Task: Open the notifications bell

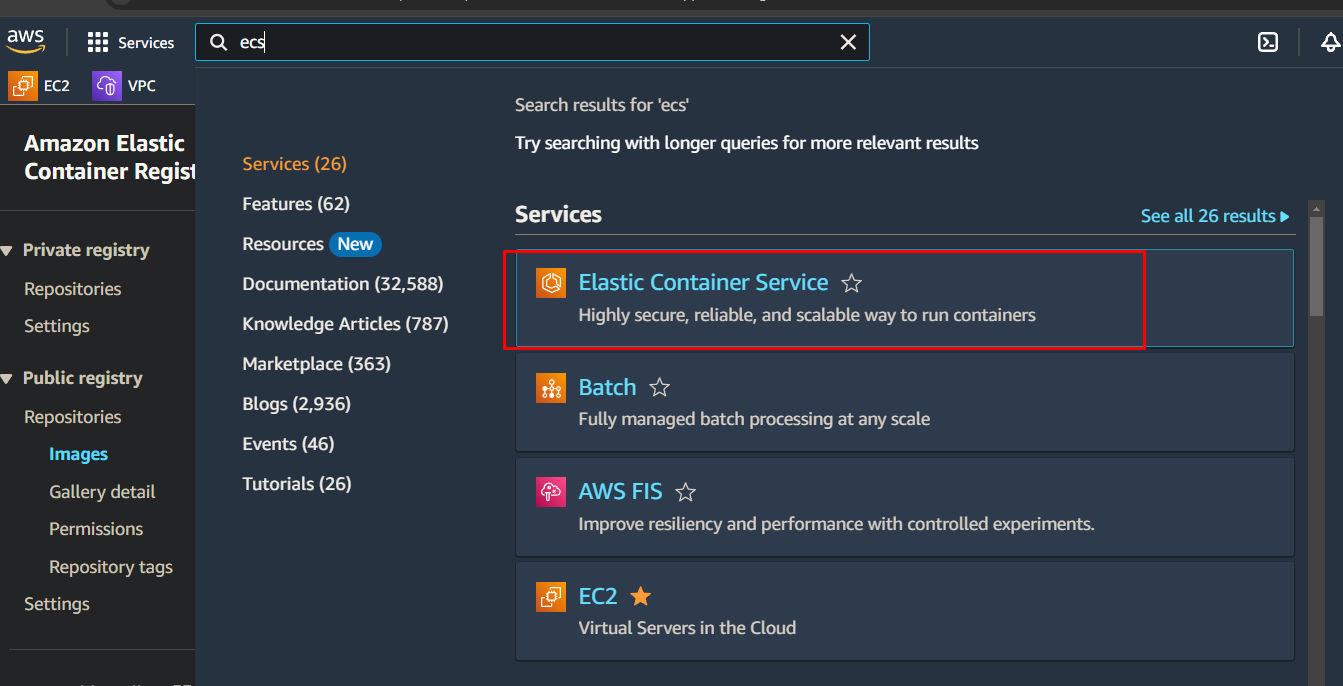Action: click(x=1329, y=42)
